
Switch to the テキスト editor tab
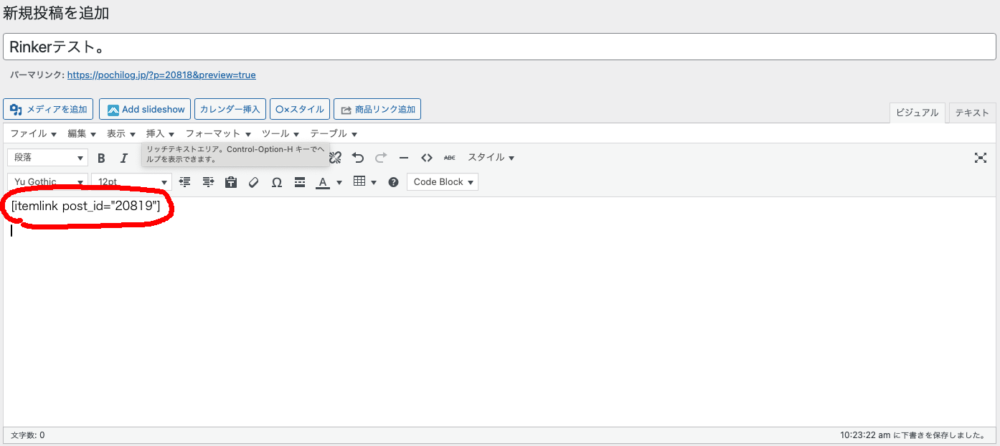(972, 113)
